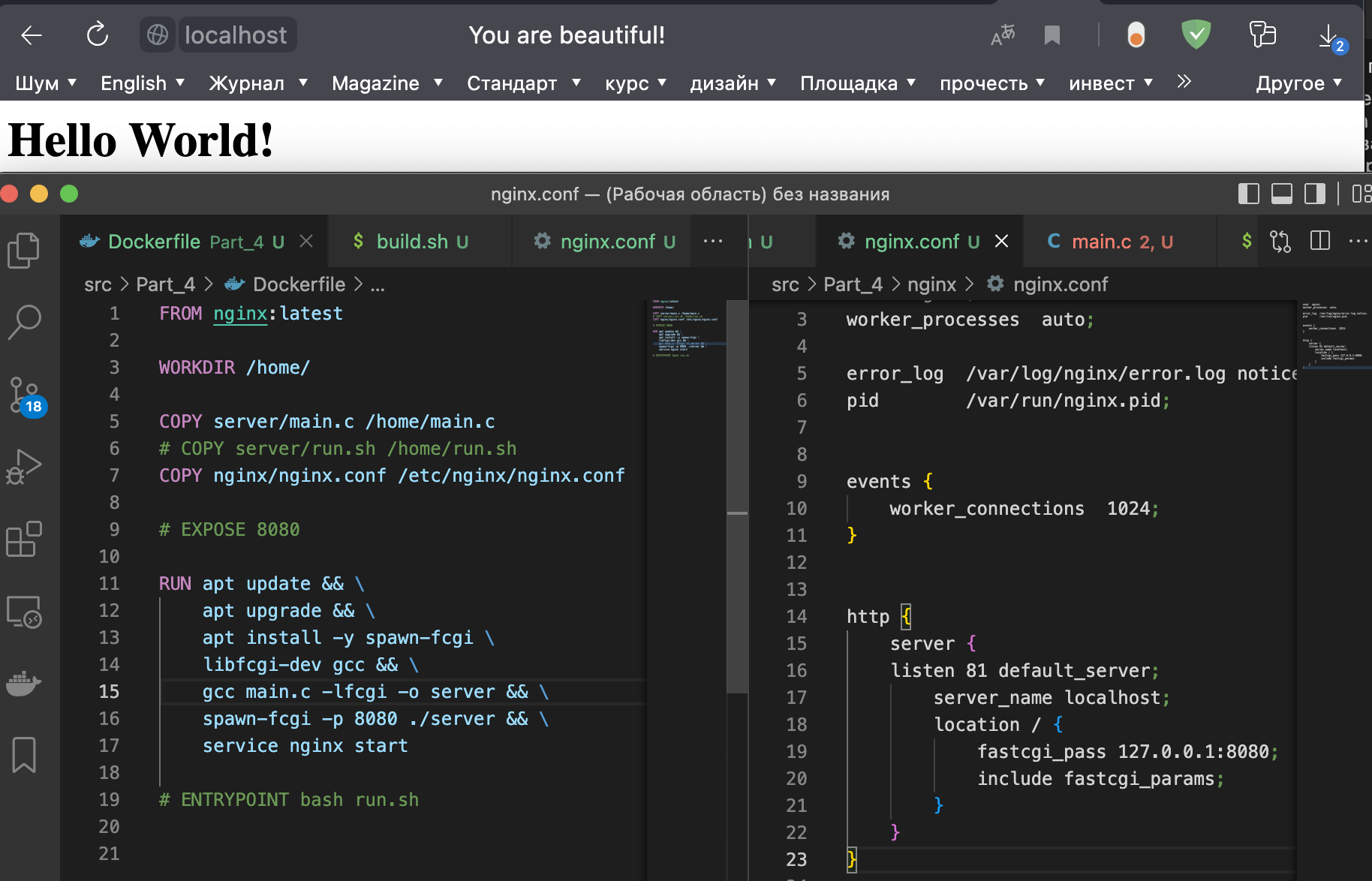Toggle the primary sidebar layout button
The image size is (1372, 881).
click(x=1248, y=194)
